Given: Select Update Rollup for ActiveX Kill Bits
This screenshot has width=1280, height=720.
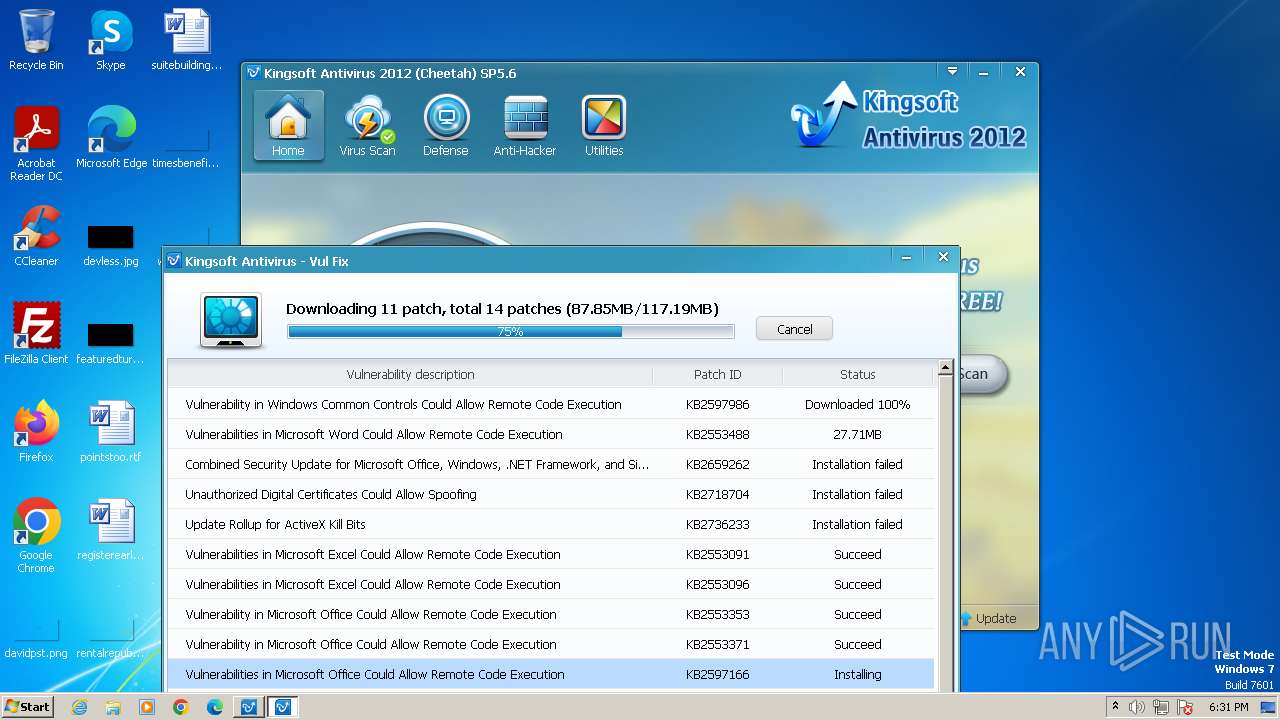Looking at the screenshot, I should click(551, 524).
